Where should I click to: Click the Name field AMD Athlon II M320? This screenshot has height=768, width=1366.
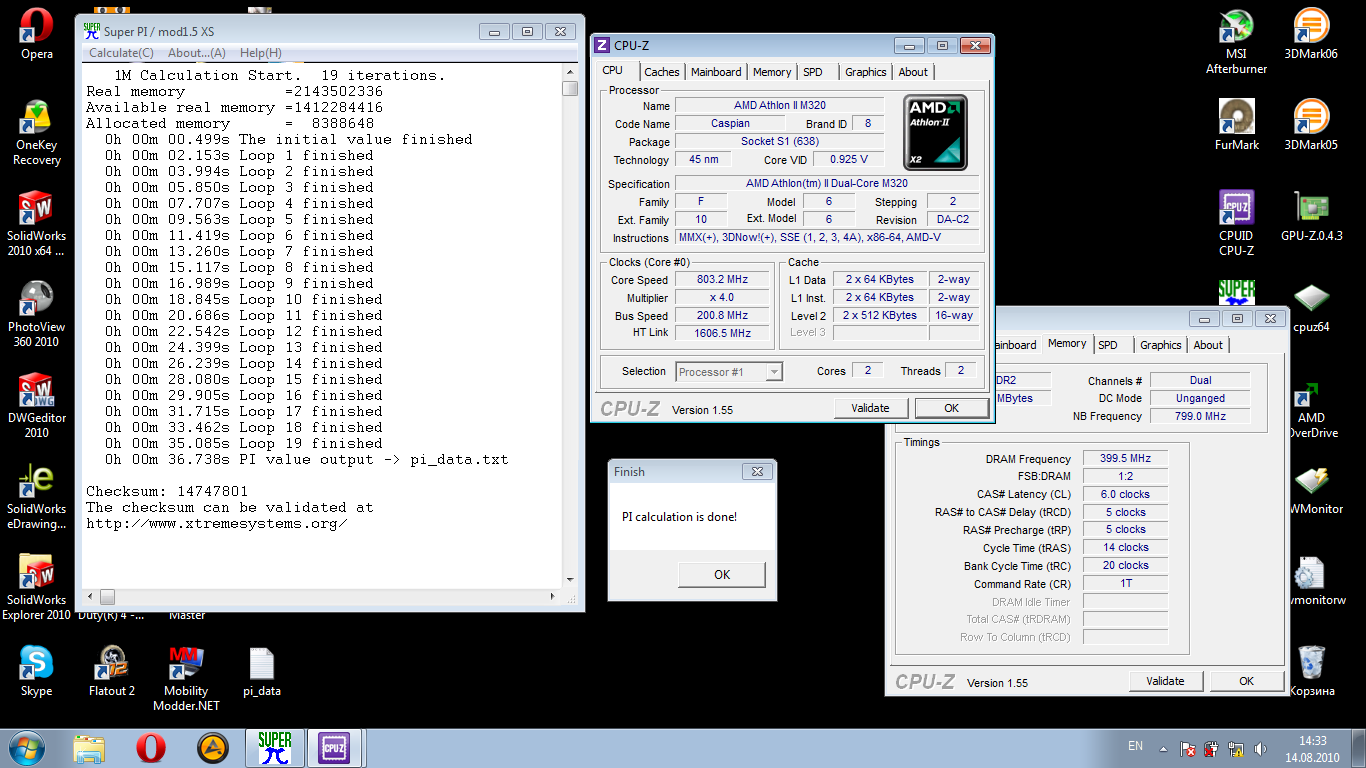coord(780,106)
